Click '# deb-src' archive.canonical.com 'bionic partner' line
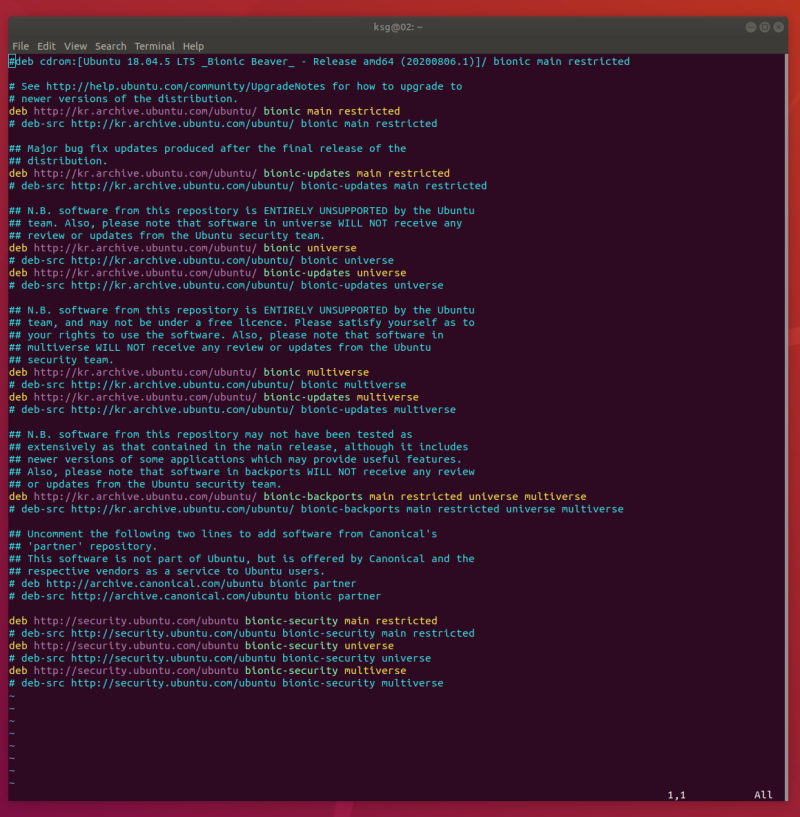This screenshot has width=800, height=817. click(195, 597)
